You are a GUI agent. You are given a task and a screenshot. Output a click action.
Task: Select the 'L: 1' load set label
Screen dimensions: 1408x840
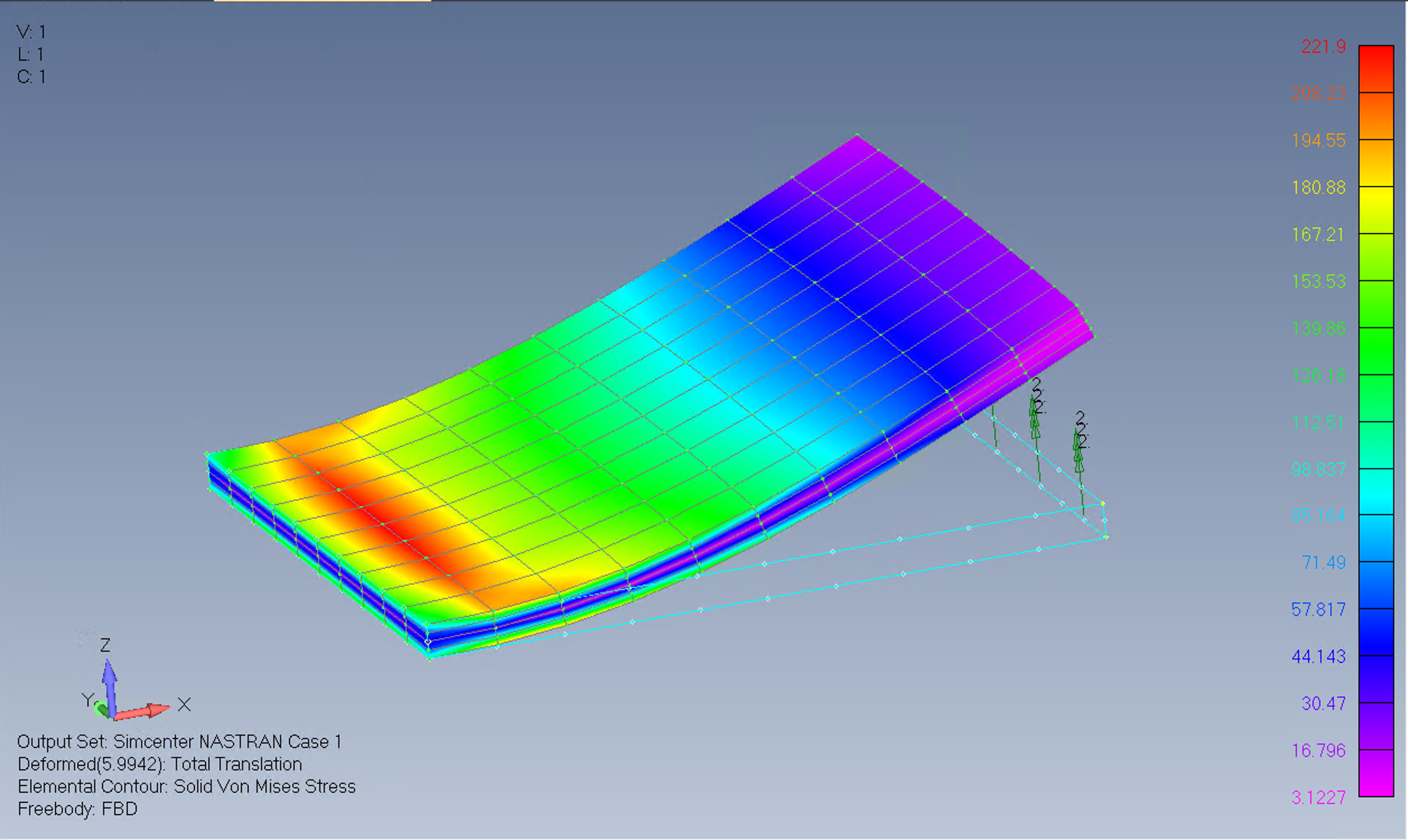point(31,54)
